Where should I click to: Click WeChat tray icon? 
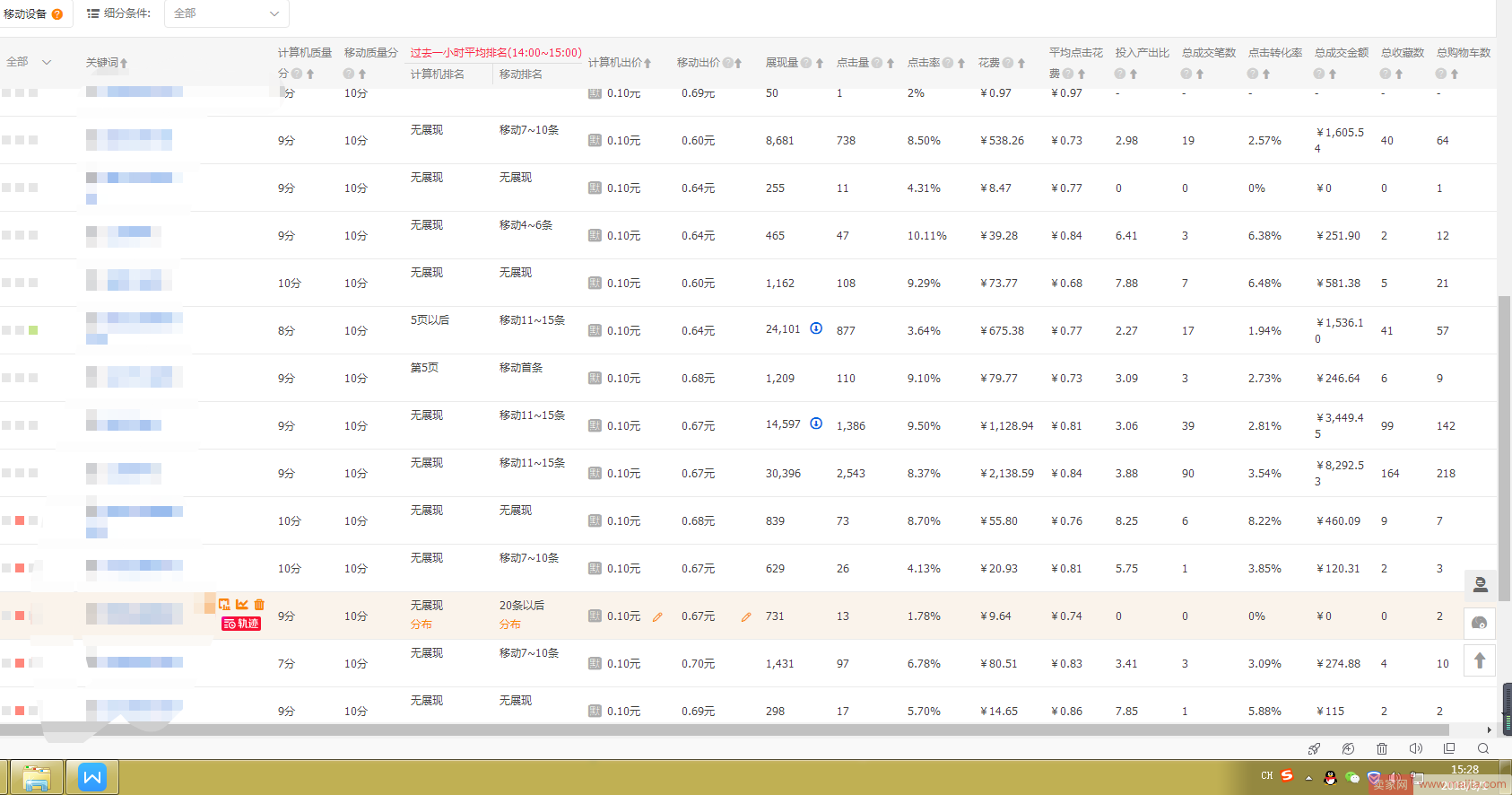[x=1352, y=778]
